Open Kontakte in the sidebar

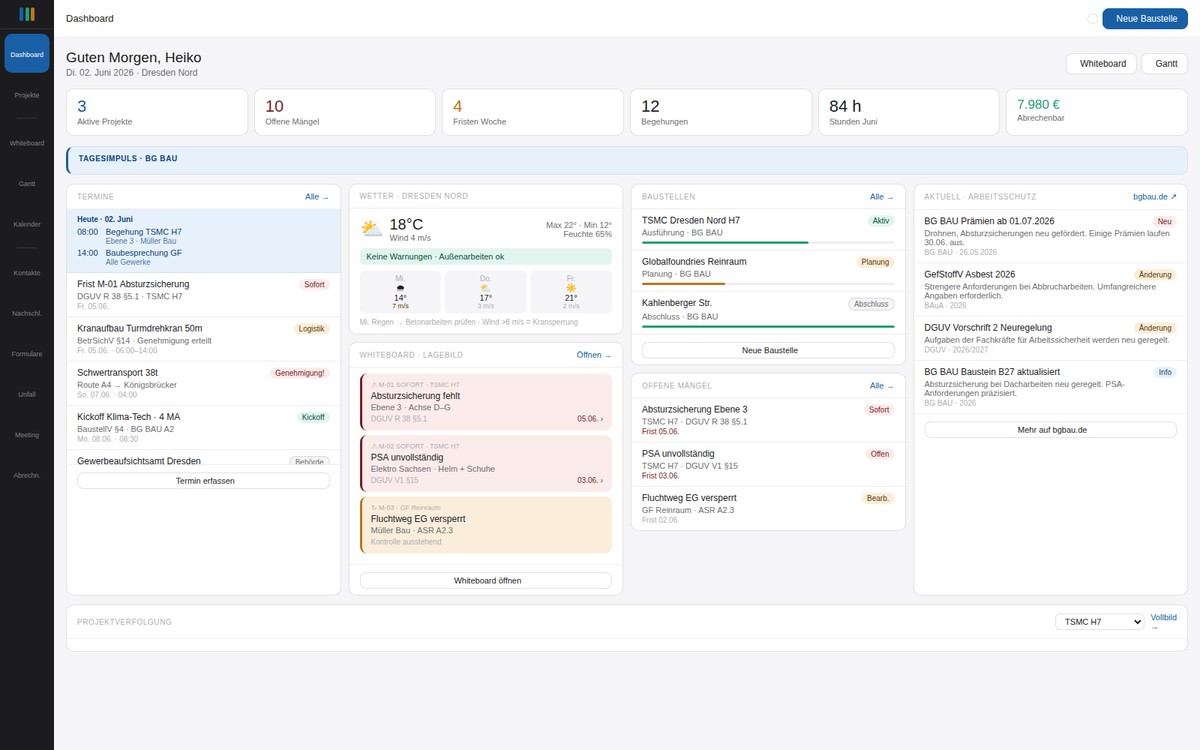click(27, 273)
